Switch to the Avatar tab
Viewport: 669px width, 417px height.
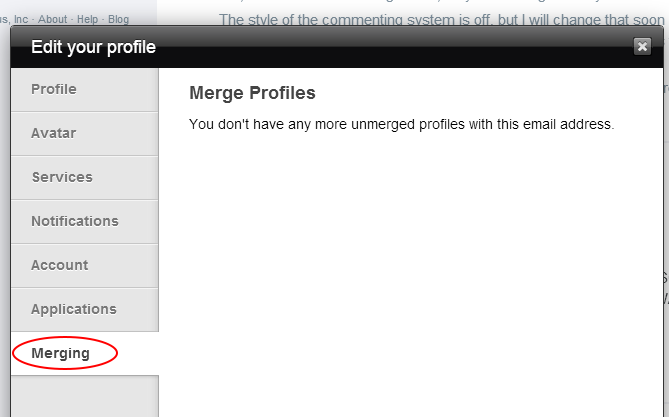(85, 134)
